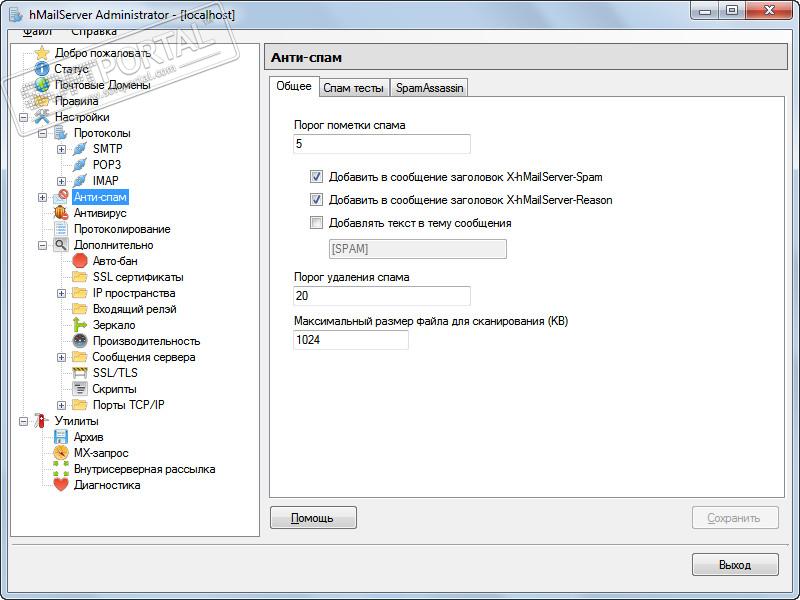
Task: Click the clock icon for MX-запрос
Action: [61, 453]
